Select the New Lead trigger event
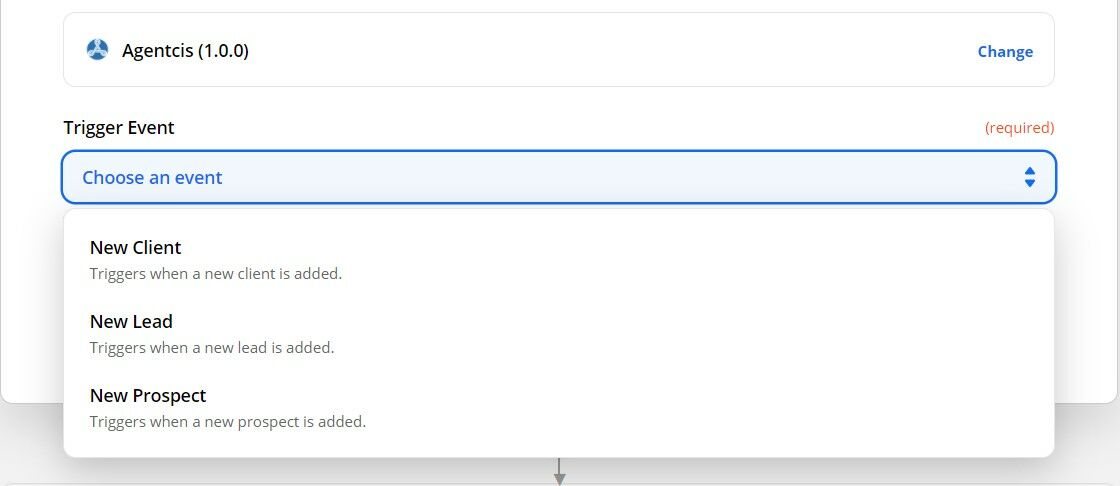 click(559, 334)
